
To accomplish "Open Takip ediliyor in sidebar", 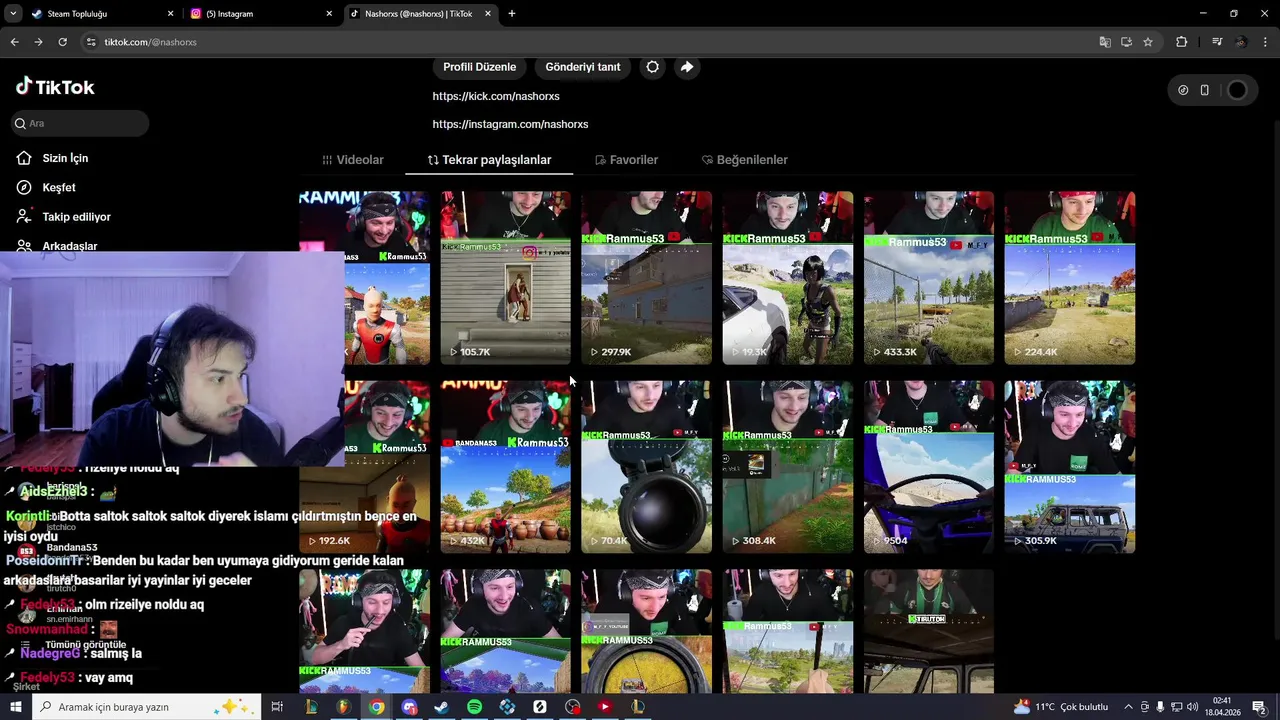I will coord(76,216).
